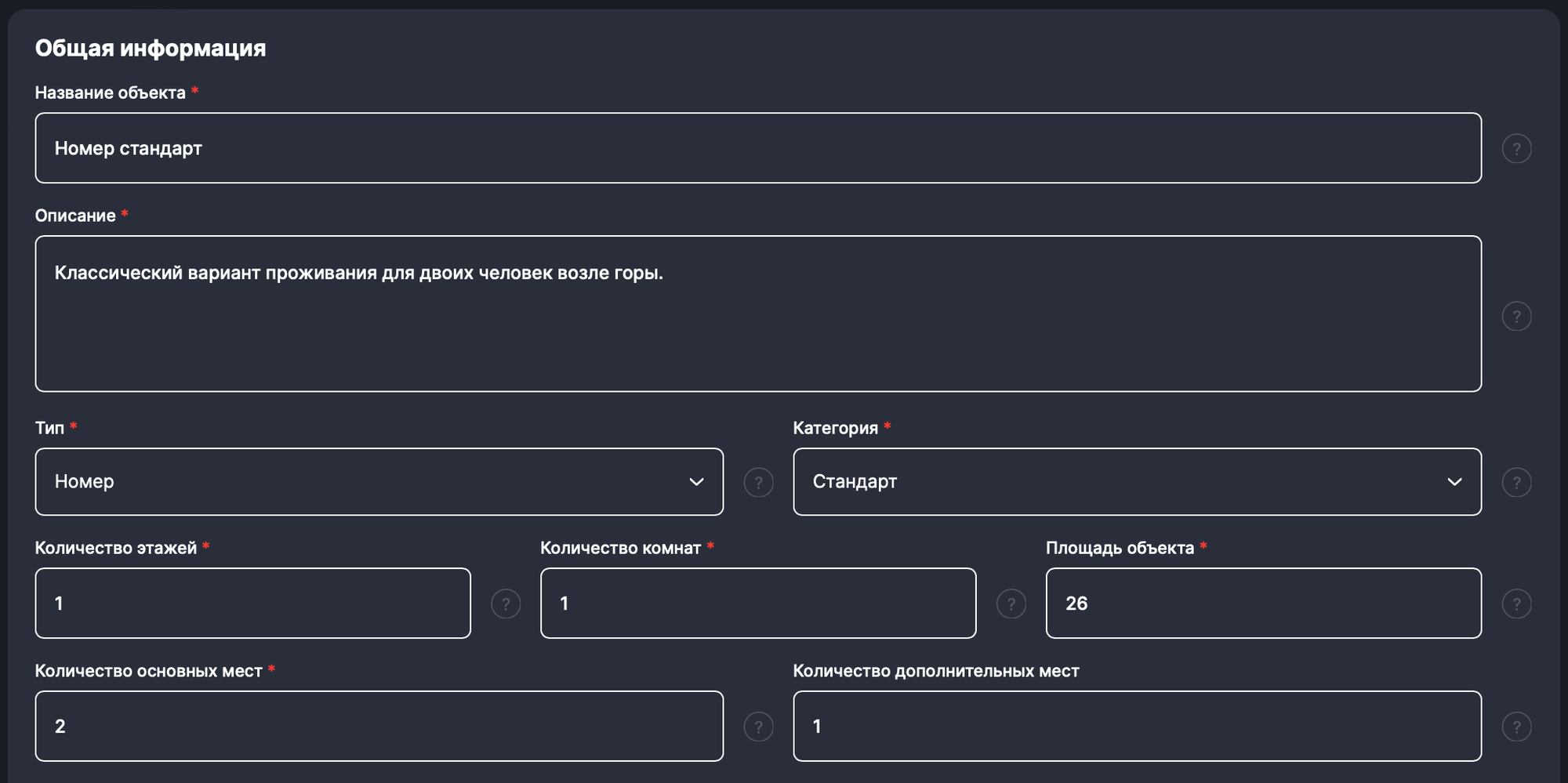Click the Площадь объекта field containing 26
1568x783 pixels.
pyautogui.click(x=1263, y=604)
